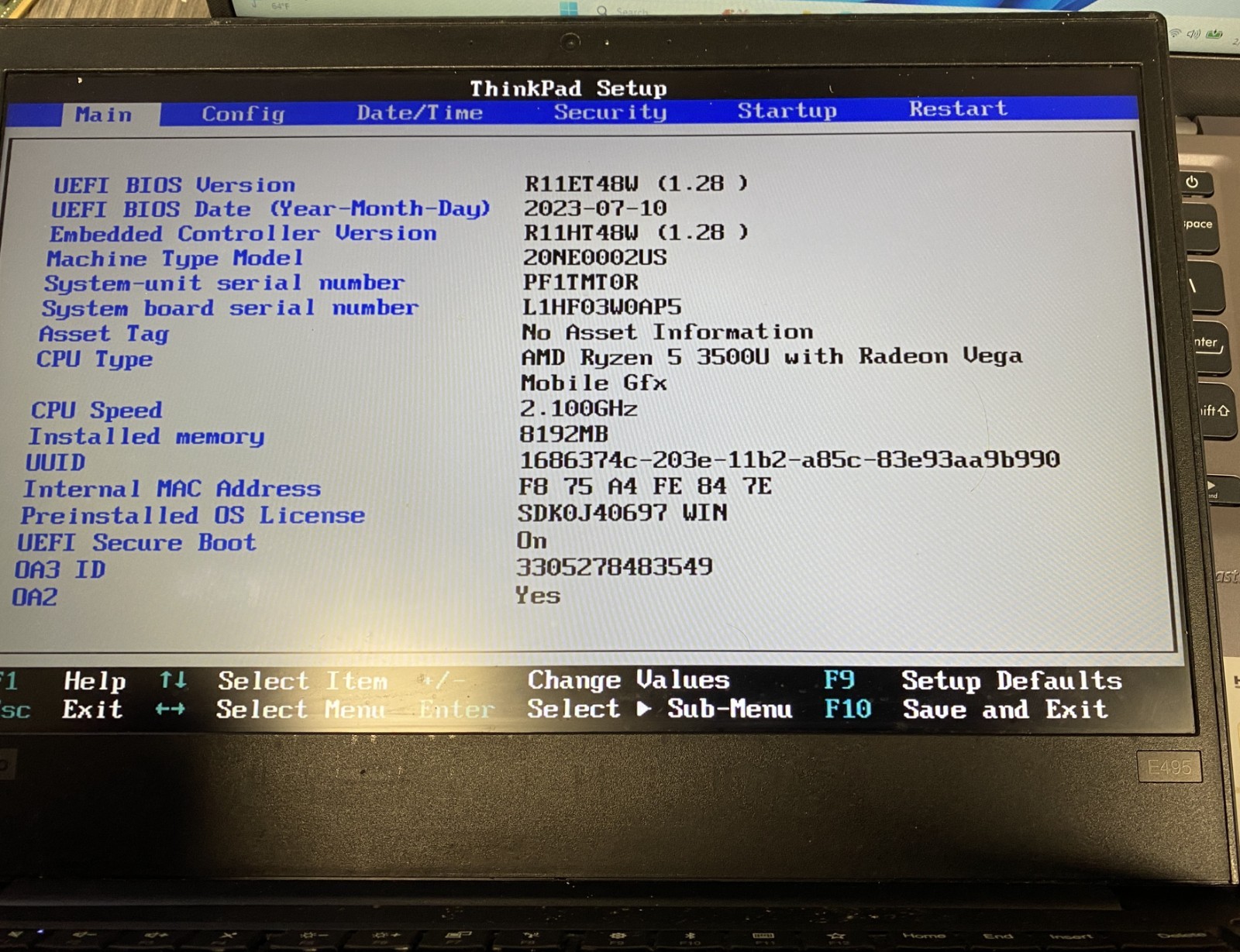Select the Machine Type Model label
The width and height of the screenshot is (1240, 952).
174,259
